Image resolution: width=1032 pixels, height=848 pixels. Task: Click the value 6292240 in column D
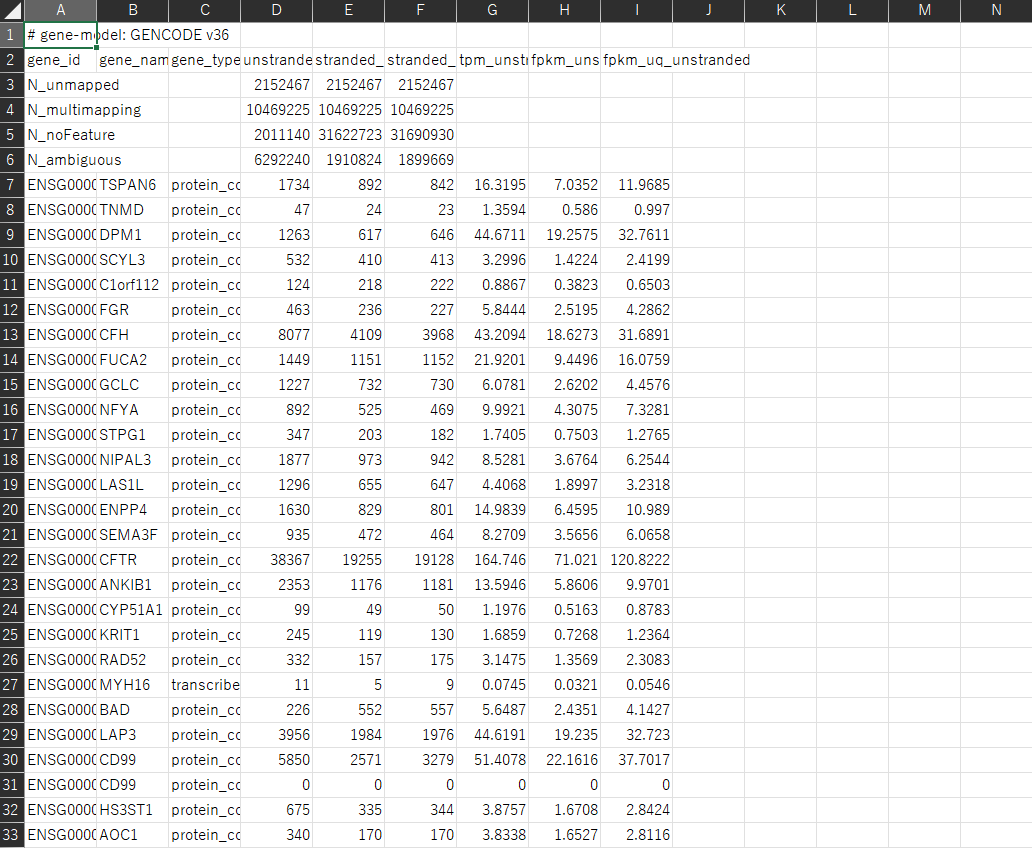[x=276, y=160]
